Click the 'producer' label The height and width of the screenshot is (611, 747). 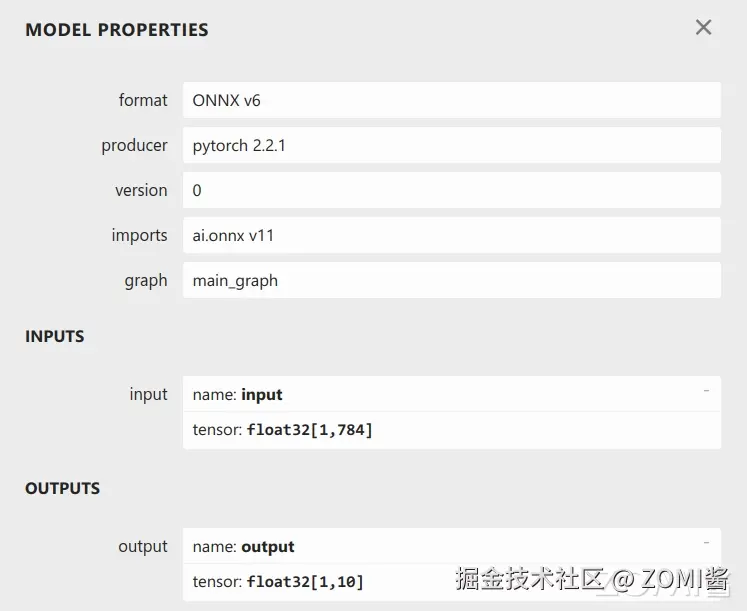pos(134,146)
